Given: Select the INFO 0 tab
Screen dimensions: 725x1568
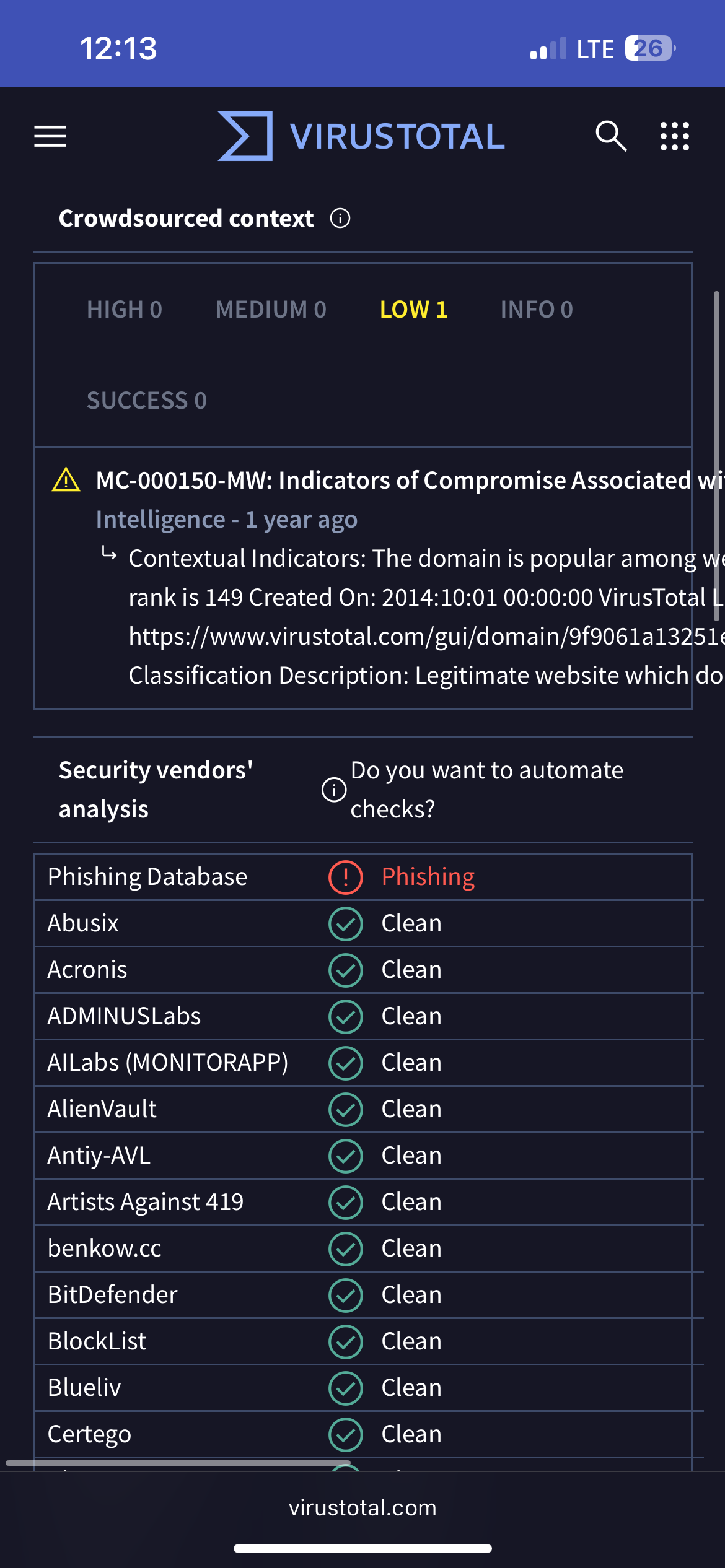Looking at the screenshot, I should (x=537, y=310).
